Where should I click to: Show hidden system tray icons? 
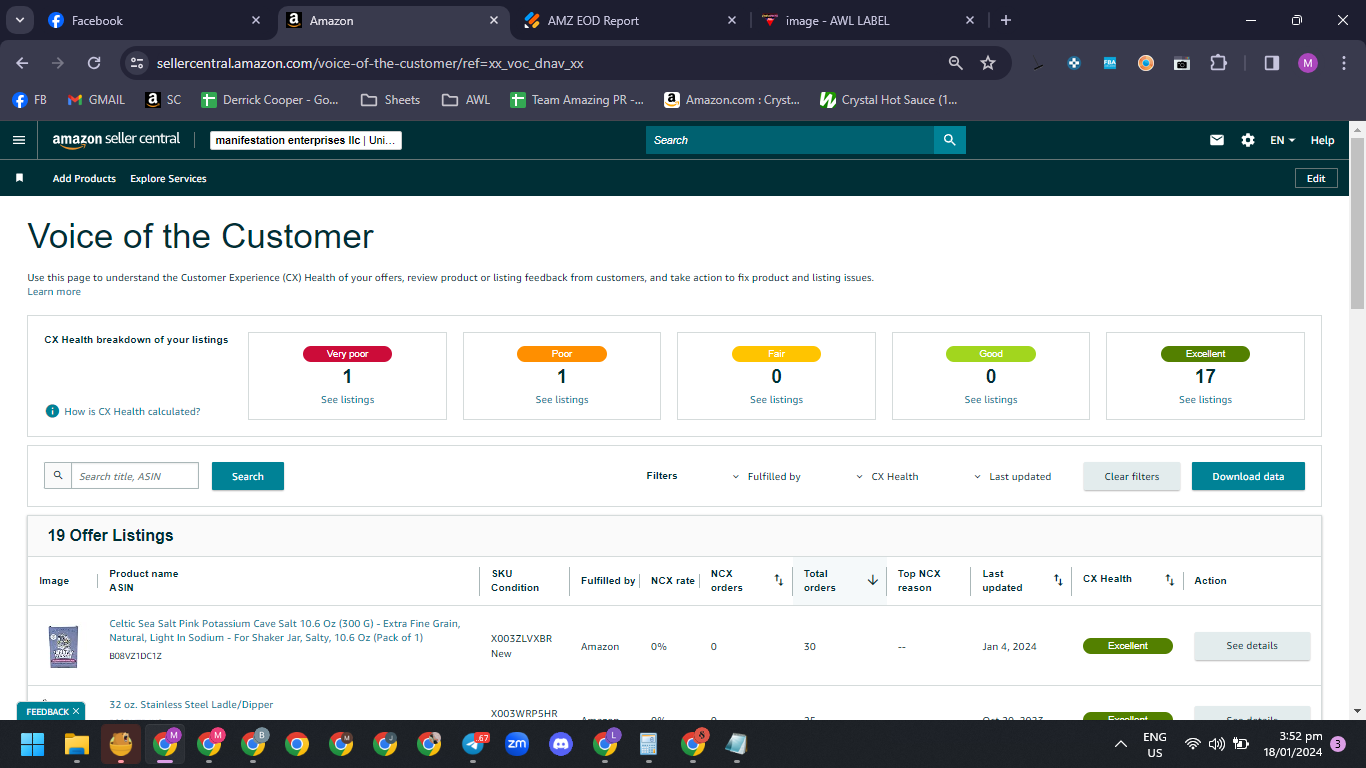(x=1121, y=744)
